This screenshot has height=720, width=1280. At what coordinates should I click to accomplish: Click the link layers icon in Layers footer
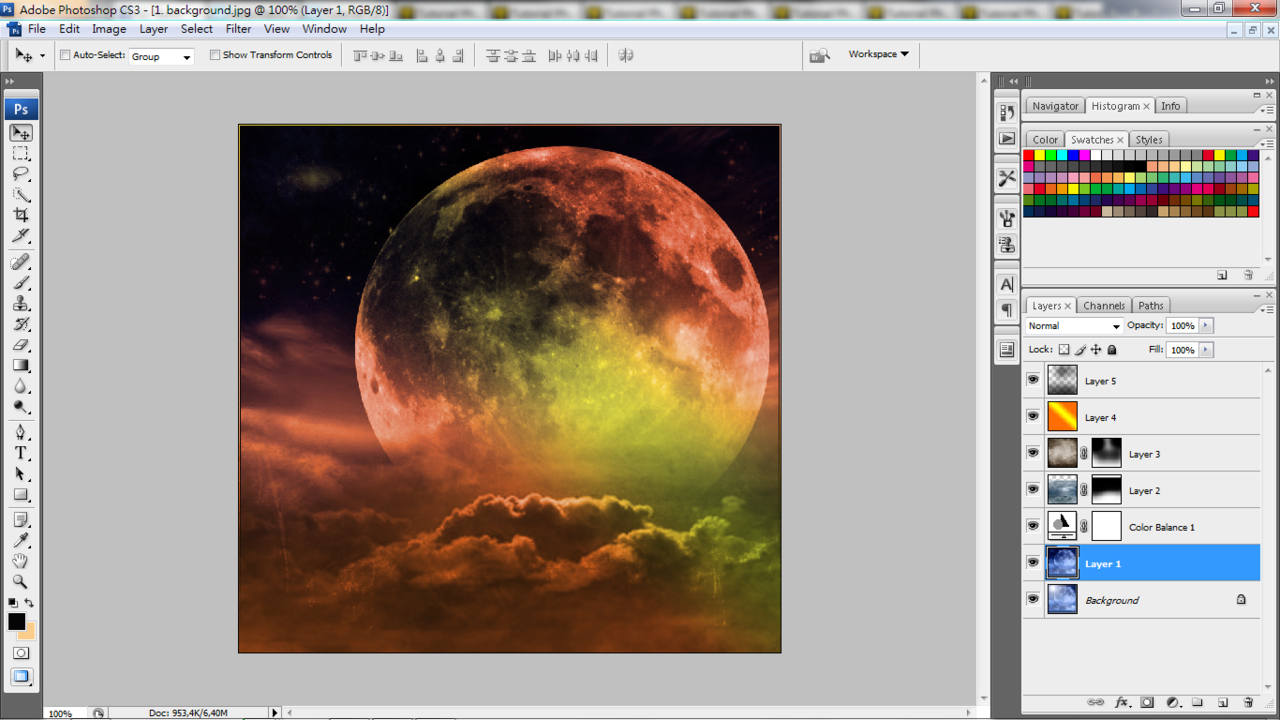click(1096, 703)
